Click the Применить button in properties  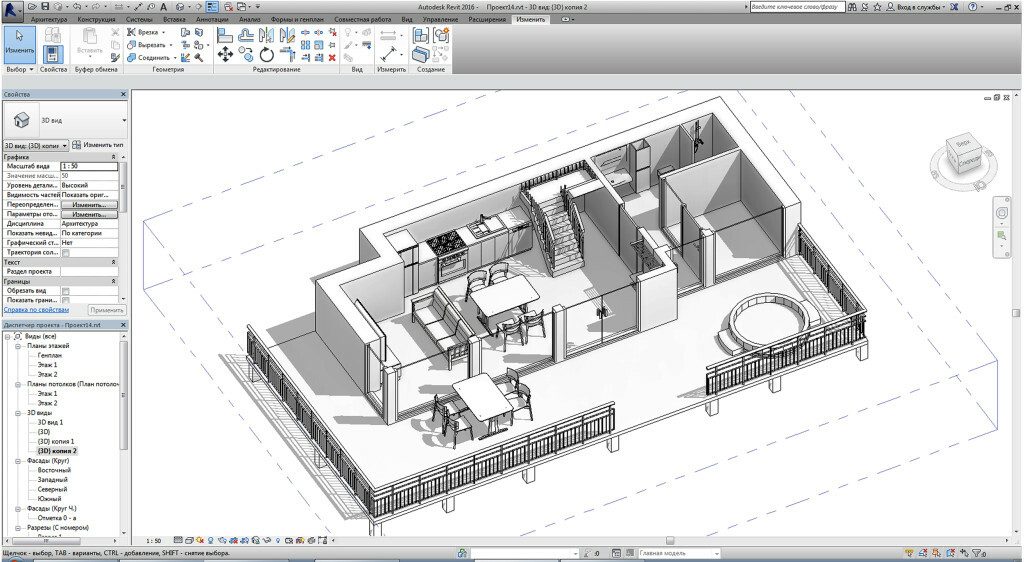click(x=106, y=310)
